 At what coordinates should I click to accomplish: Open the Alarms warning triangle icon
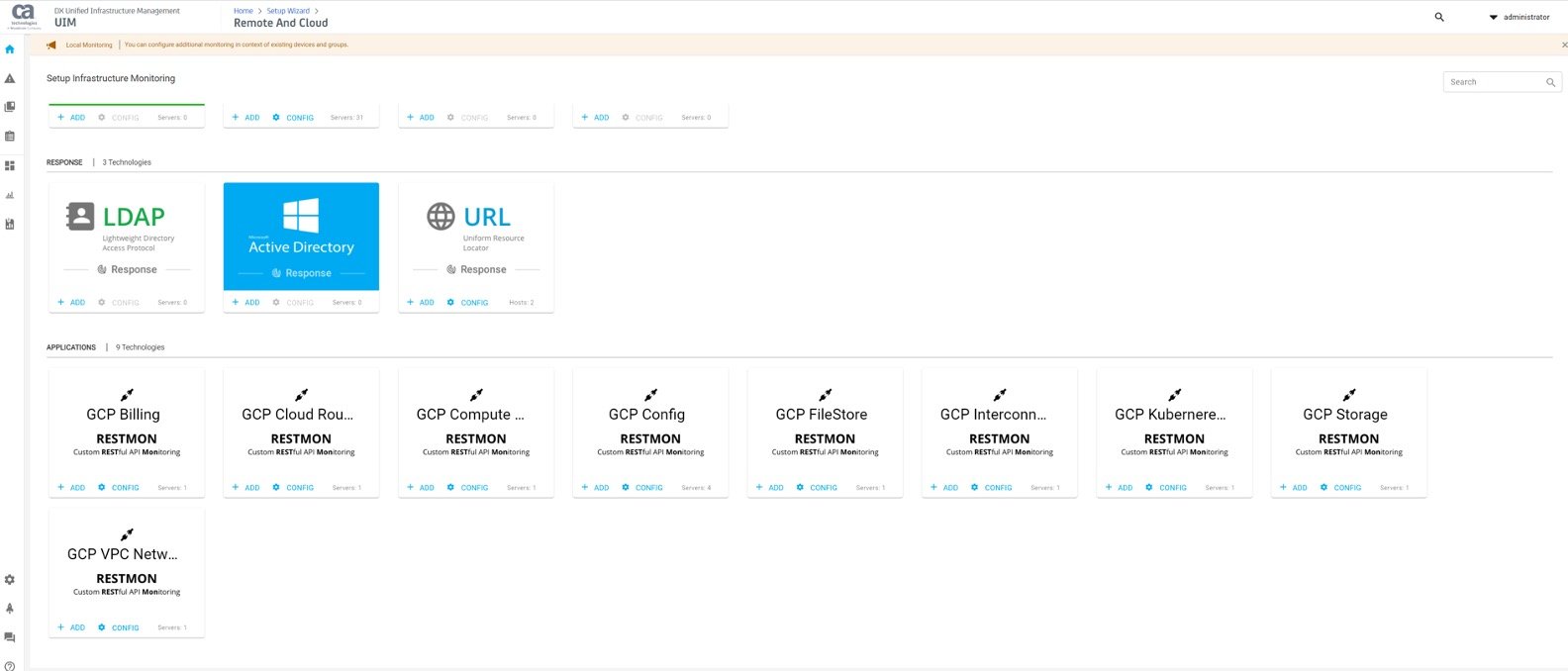tap(10, 78)
